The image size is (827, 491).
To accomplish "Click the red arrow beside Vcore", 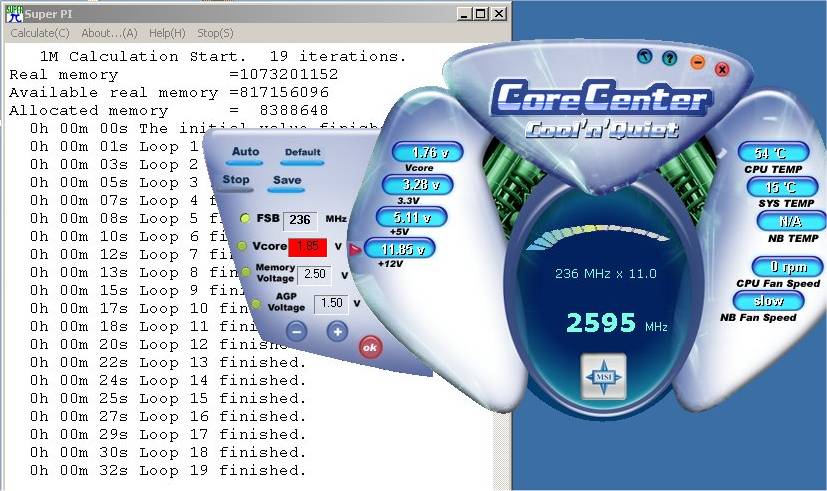I will point(354,249).
